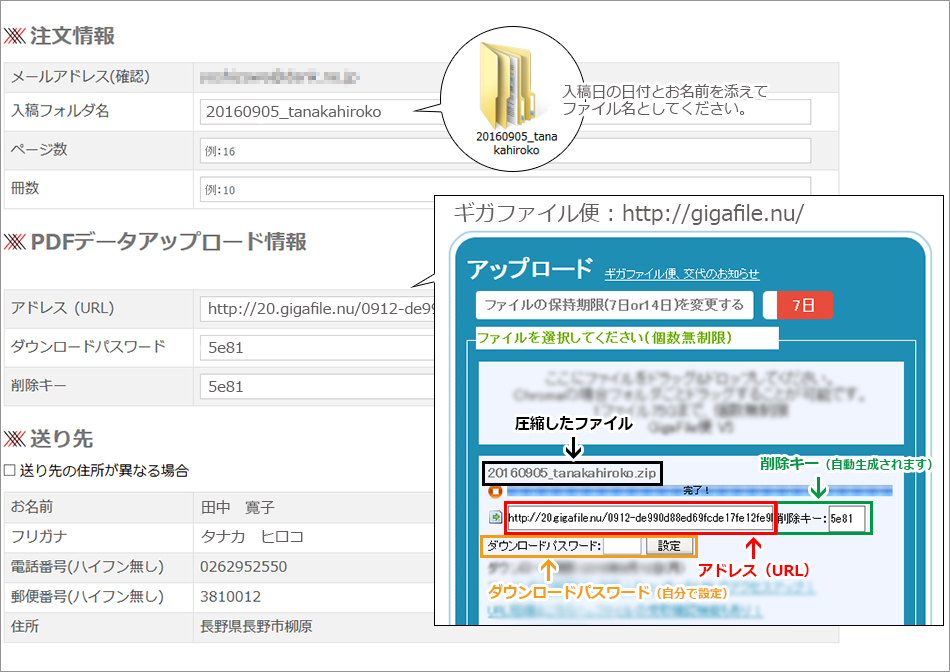
Task: Click the name value 田中 寛子
Action: coord(238,507)
